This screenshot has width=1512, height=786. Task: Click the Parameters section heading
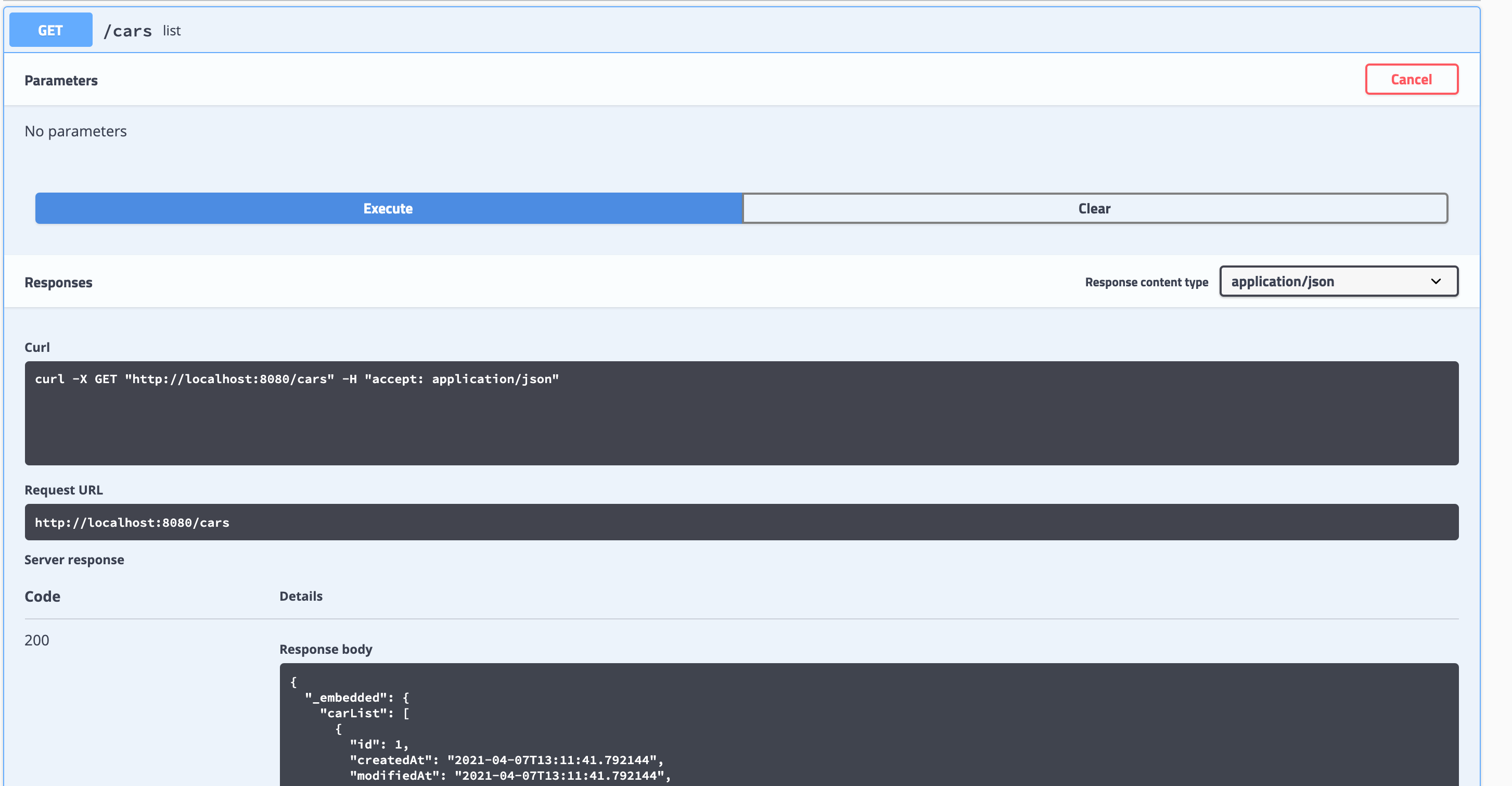click(x=61, y=80)
